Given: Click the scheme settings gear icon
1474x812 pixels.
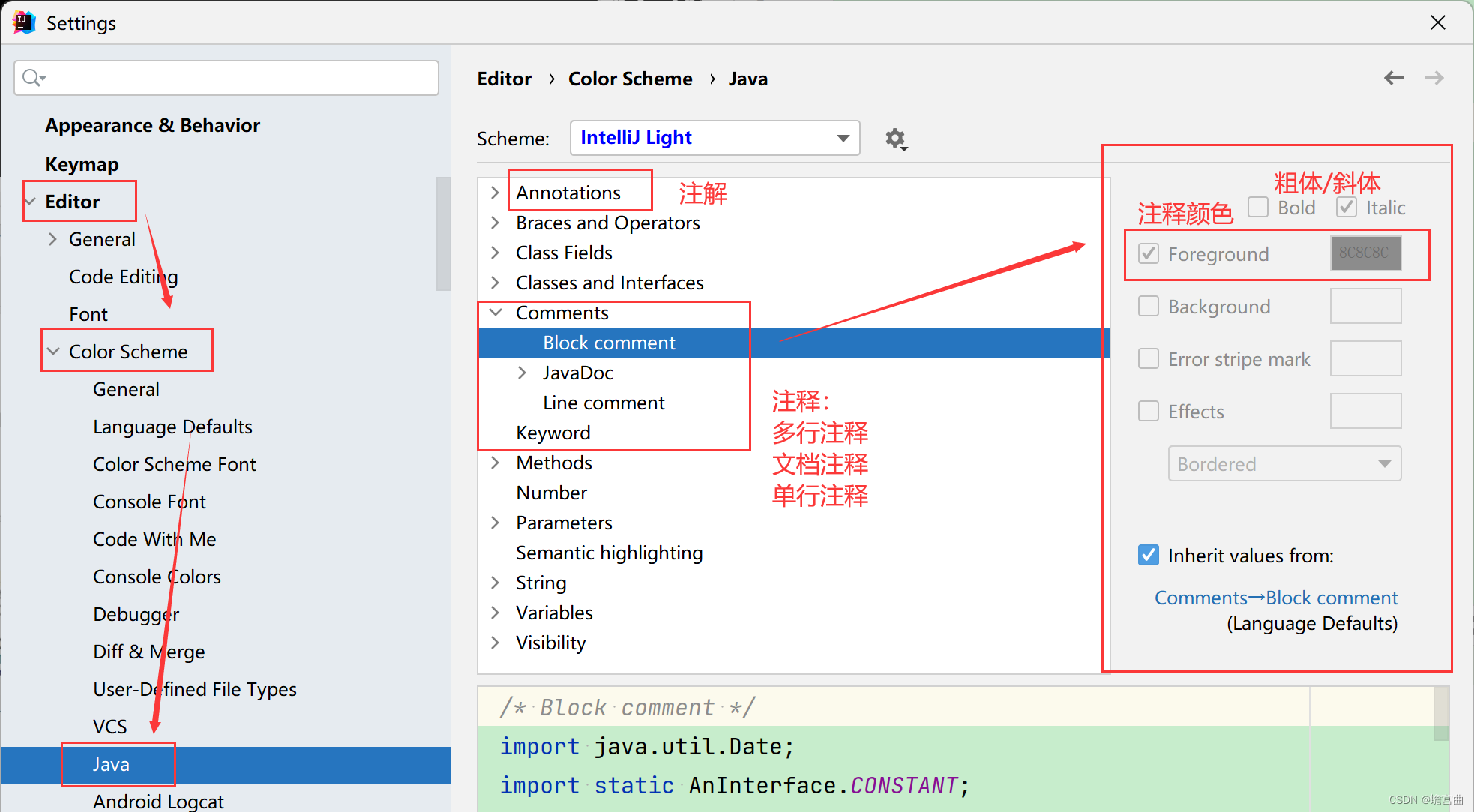Looking at the screenshot, I should tap(895, 139).
